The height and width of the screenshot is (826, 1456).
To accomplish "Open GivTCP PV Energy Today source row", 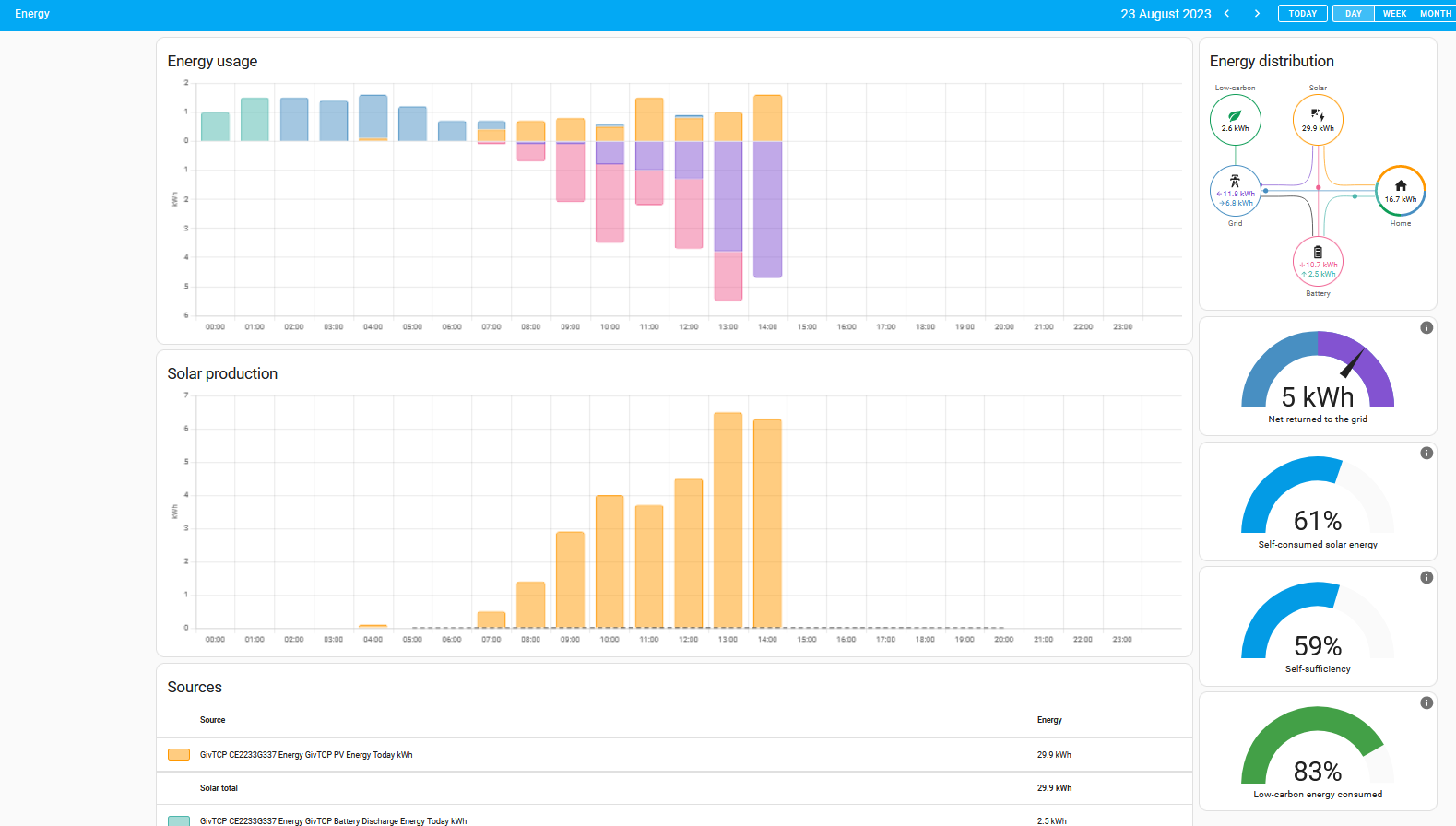I will point(674,755).
